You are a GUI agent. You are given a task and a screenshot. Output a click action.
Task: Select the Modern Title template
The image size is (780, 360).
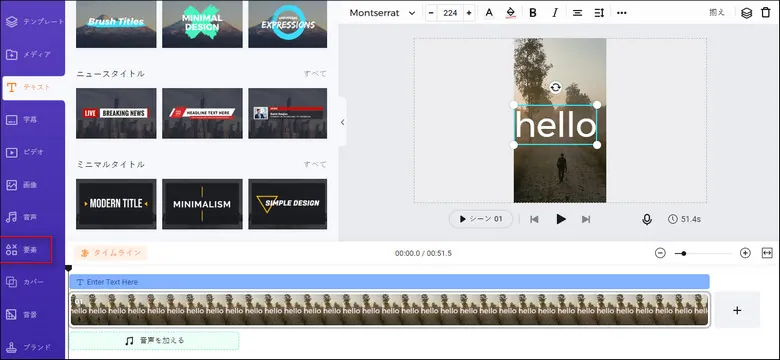coord(116,204)
